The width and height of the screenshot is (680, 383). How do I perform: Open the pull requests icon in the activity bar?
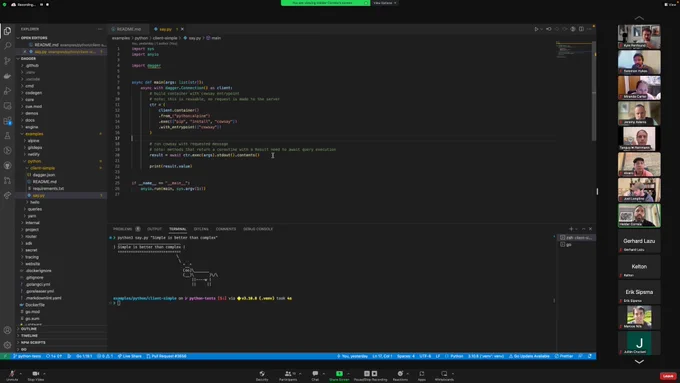pos(7,180)
